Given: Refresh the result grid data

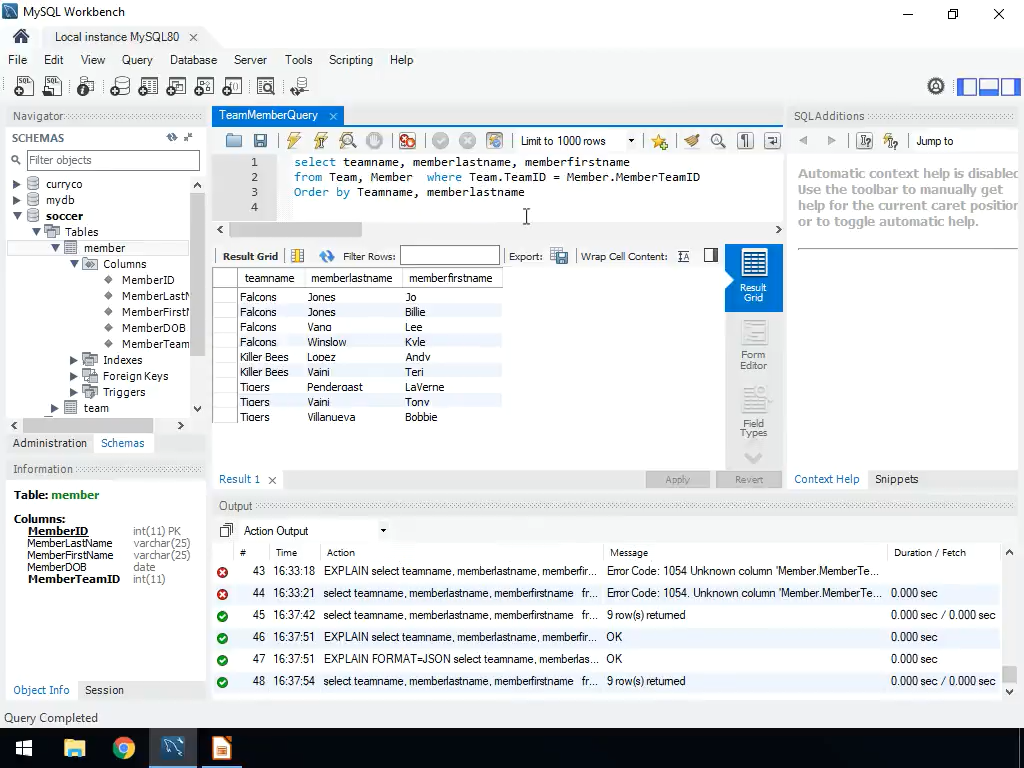Looking at the screenshot, I should [x=326, y=256].
